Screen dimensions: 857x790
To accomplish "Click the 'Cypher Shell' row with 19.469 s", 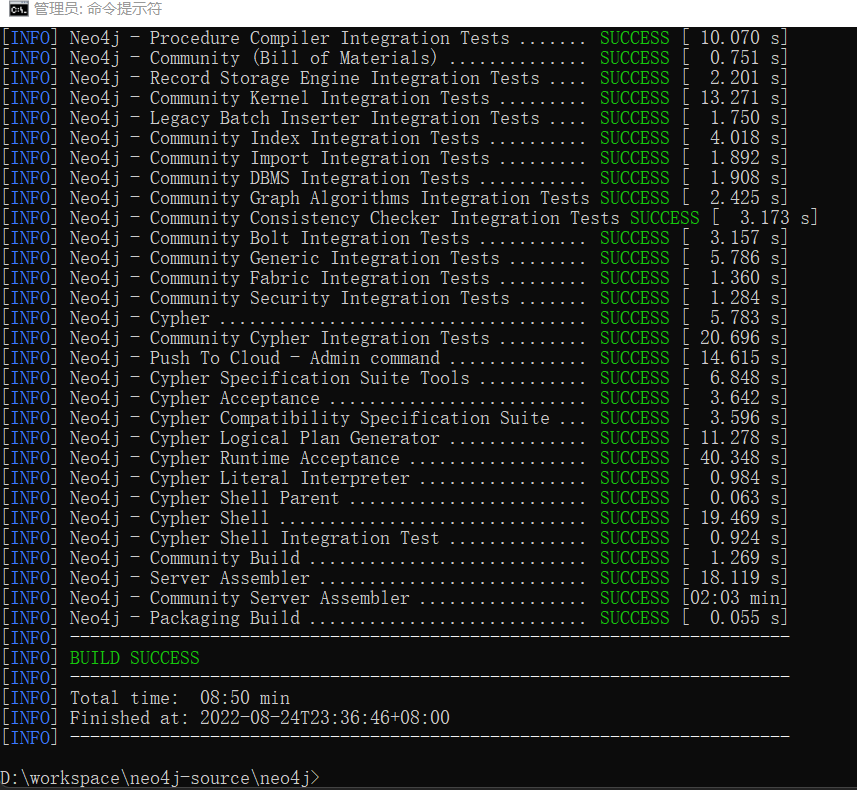I will point(395,518).
